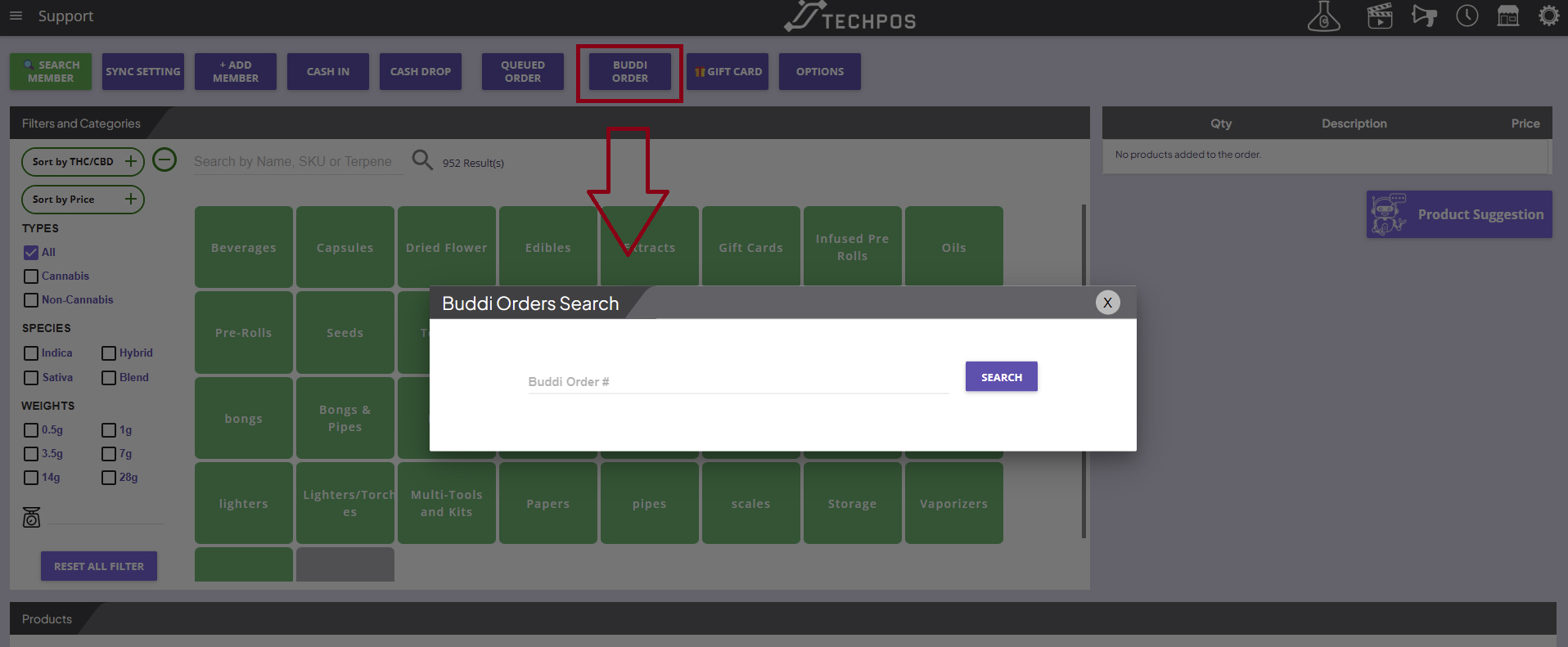Open the hamburger menu next to Support
The image size is (1568, 647).
16,16
